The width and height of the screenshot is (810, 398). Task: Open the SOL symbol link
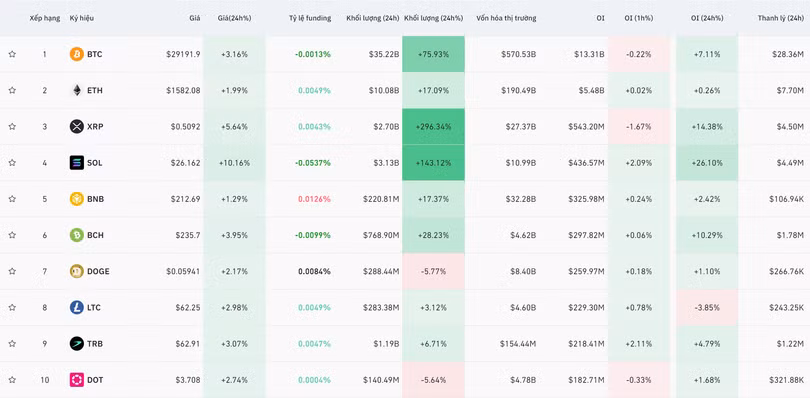[x=95, y=162]
